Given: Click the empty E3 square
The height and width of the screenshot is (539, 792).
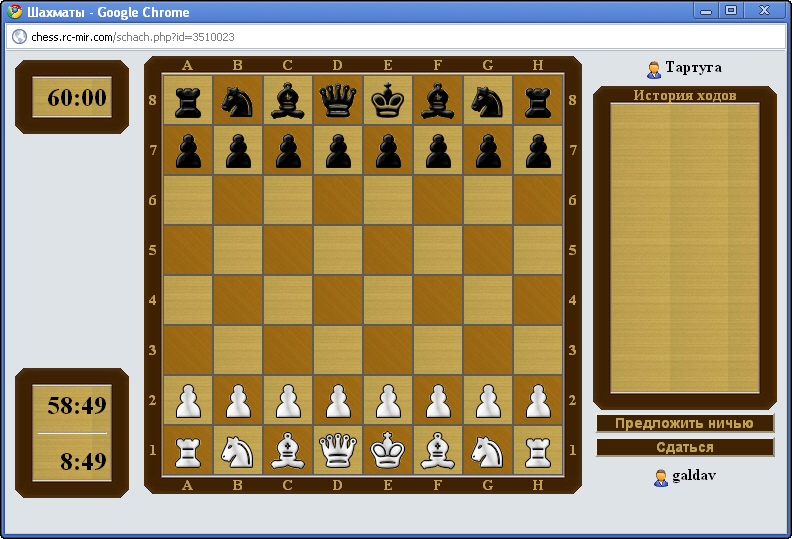Looking at the screenshot, I should coord(388,350).
